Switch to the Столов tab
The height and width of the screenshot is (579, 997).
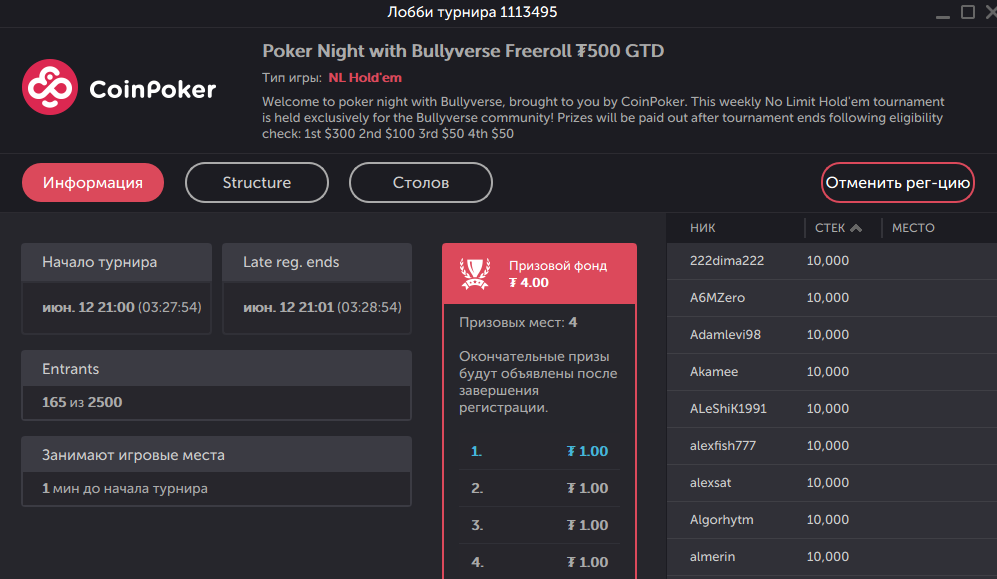[421, 182]
